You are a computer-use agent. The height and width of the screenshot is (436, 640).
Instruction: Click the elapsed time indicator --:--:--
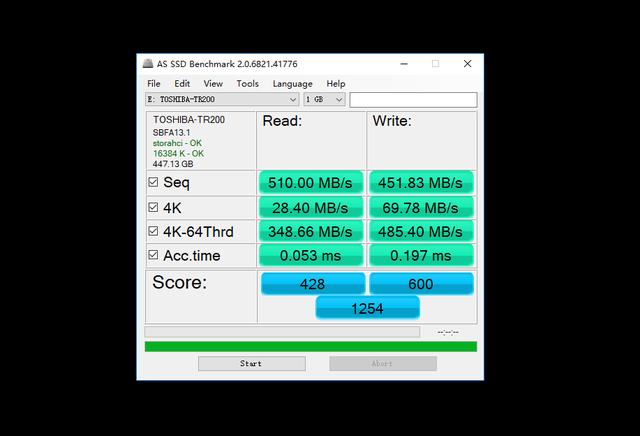click(448, 332)
